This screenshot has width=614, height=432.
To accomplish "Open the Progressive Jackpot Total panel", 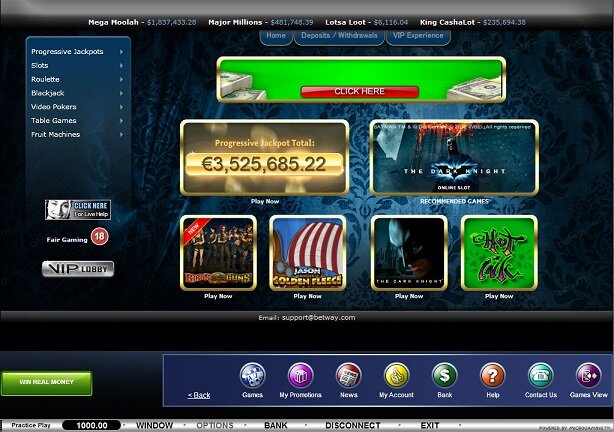I will tap(265, 157).
